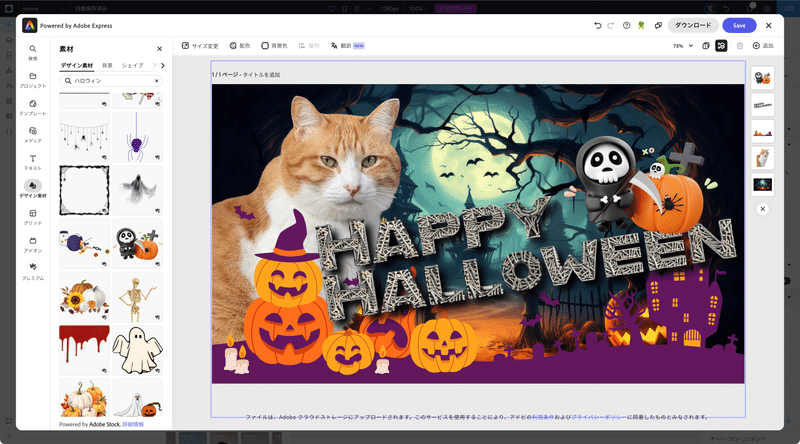
Task: Open the 73% zoom level dropdown
Action: pyautogui.click(x=683, y=46)
